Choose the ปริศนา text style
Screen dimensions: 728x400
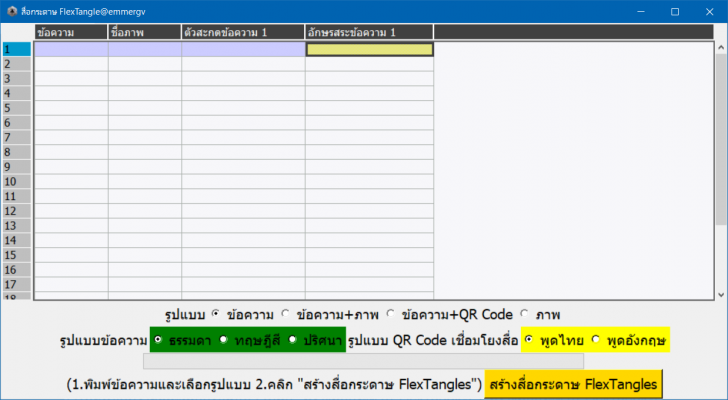[x=292, y=340]
